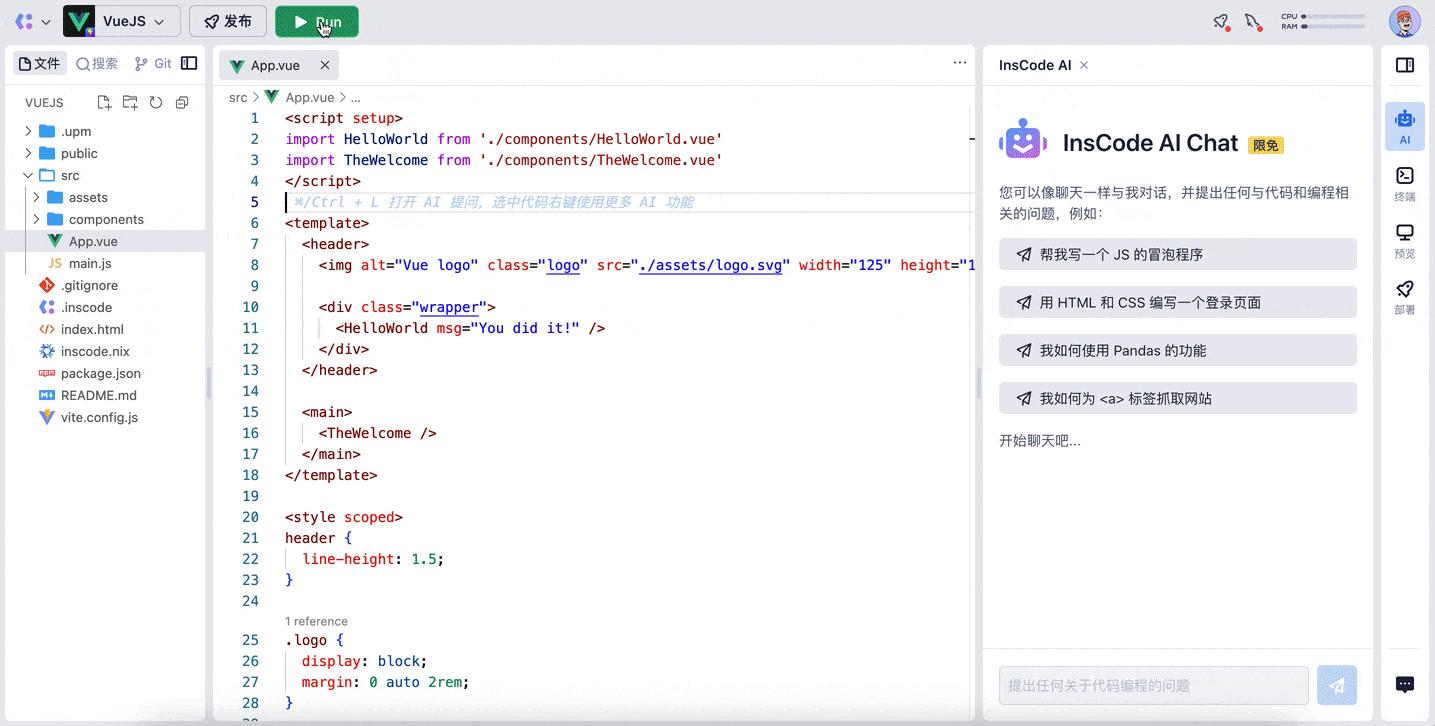The height and width of the screenshot is (726, 1435).
Task: Click the refresh explorer icon
Action: click(x=156, y=102)
